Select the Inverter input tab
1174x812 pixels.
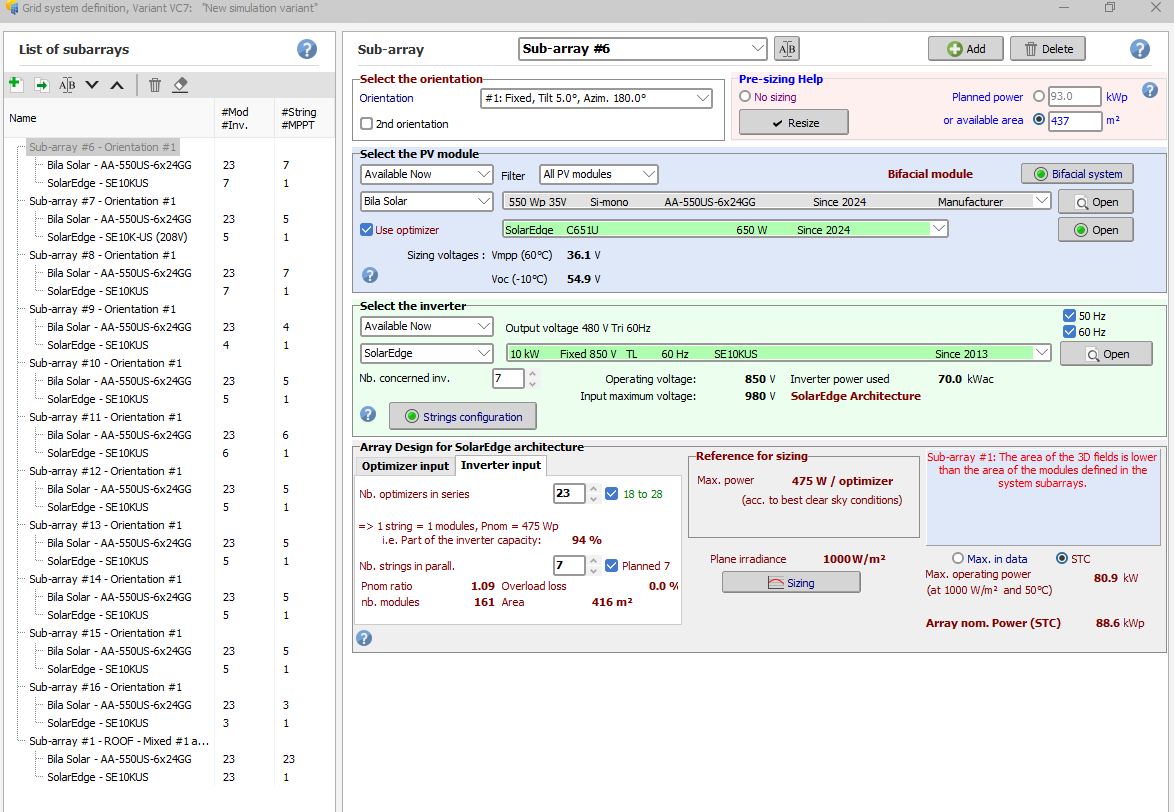click(501, 465)
